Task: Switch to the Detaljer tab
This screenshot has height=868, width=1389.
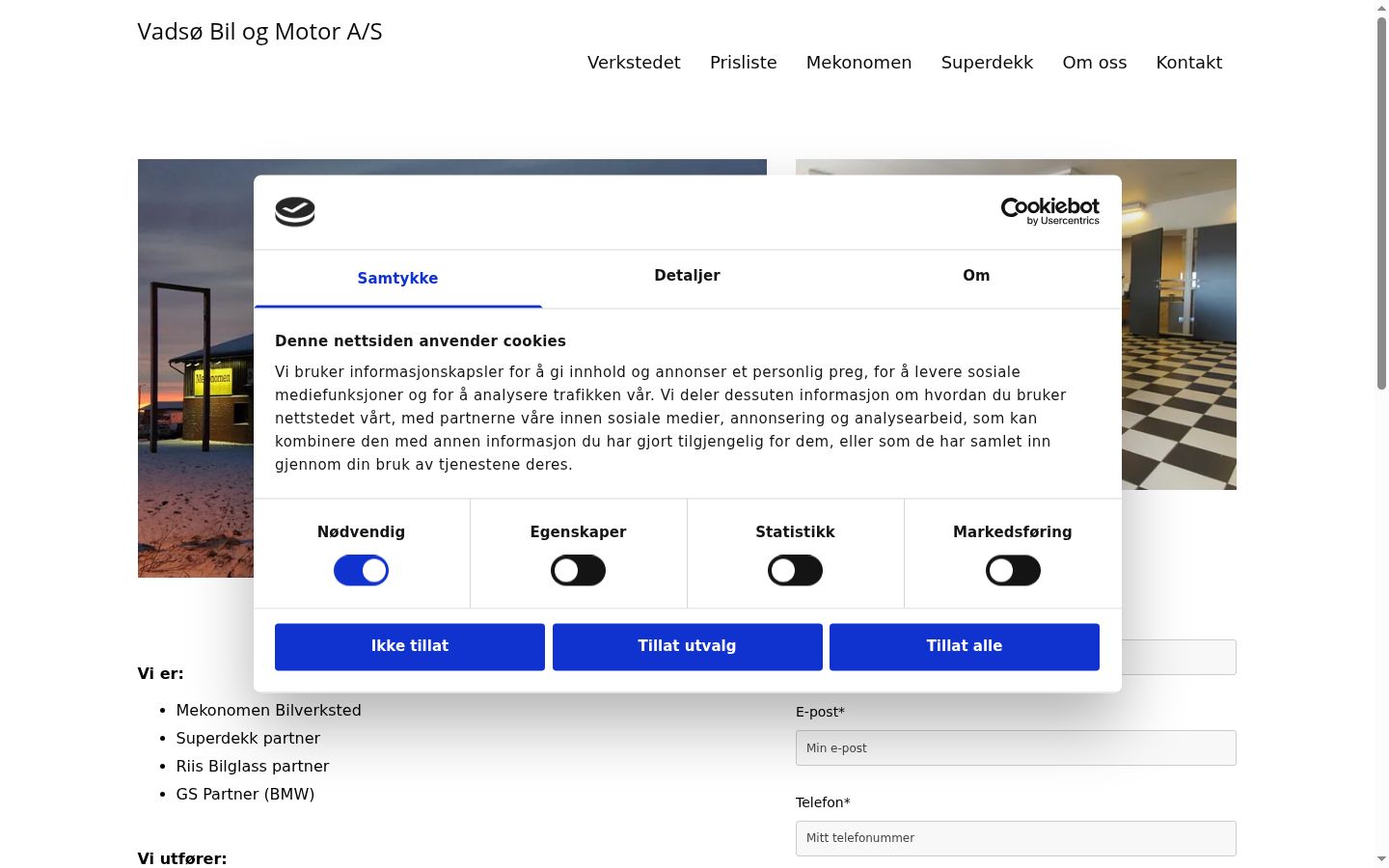Action: tap(687, 276)
